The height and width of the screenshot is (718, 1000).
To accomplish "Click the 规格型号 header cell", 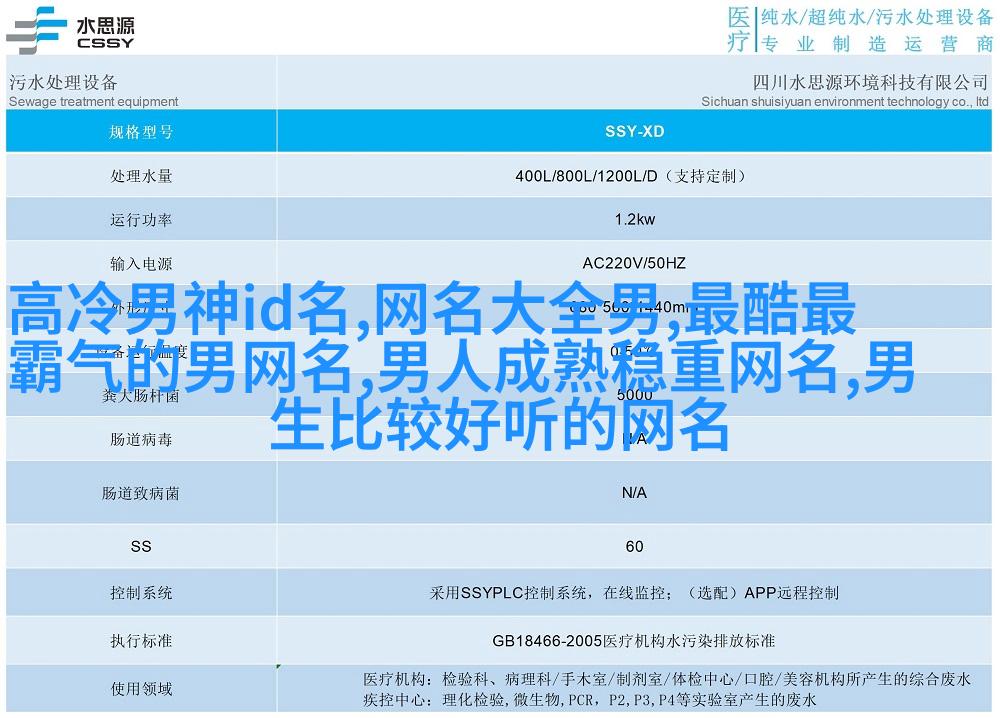I will (x=141, y=131).
